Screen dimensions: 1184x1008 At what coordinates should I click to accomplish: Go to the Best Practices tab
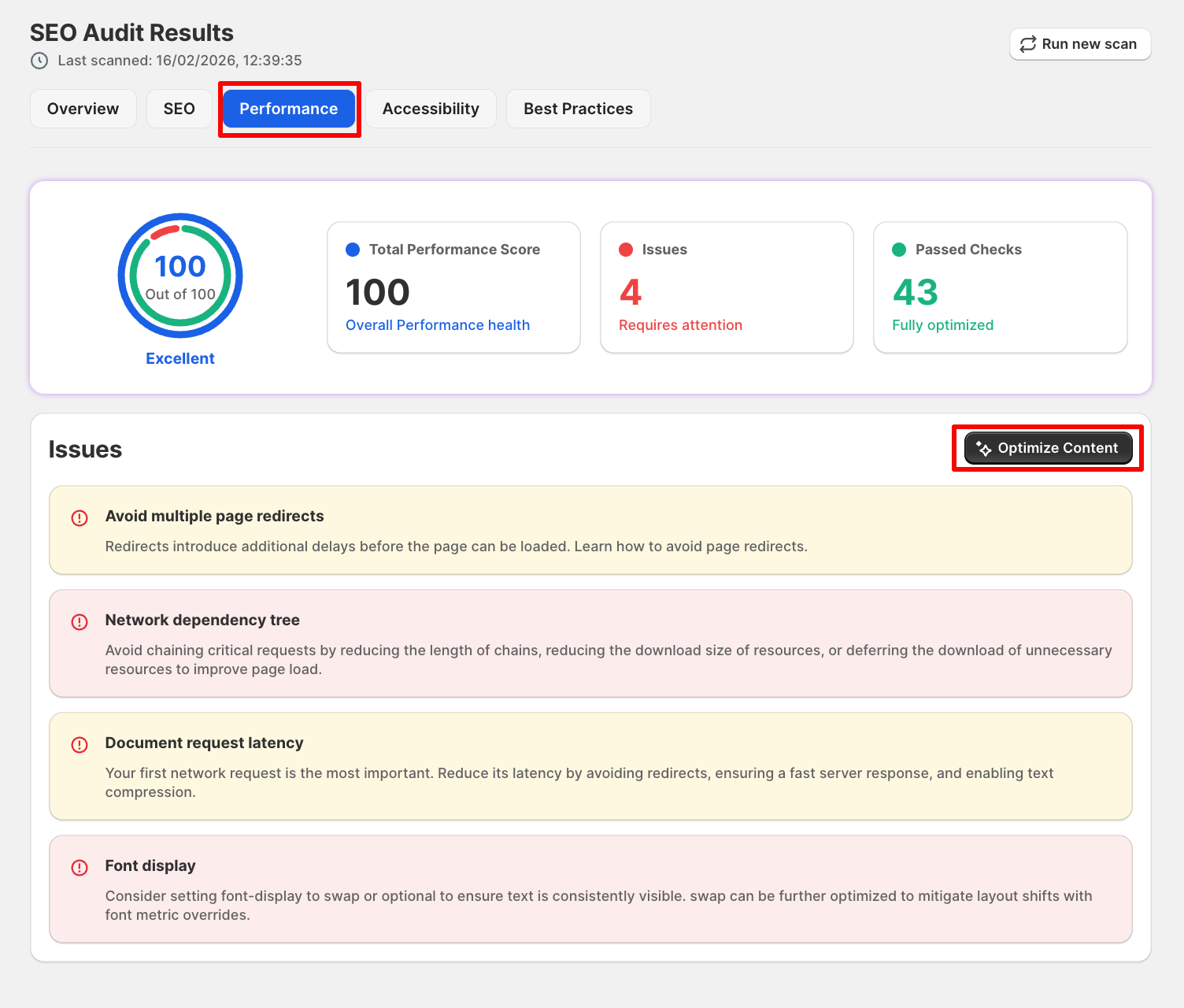[x=578, y=109]
